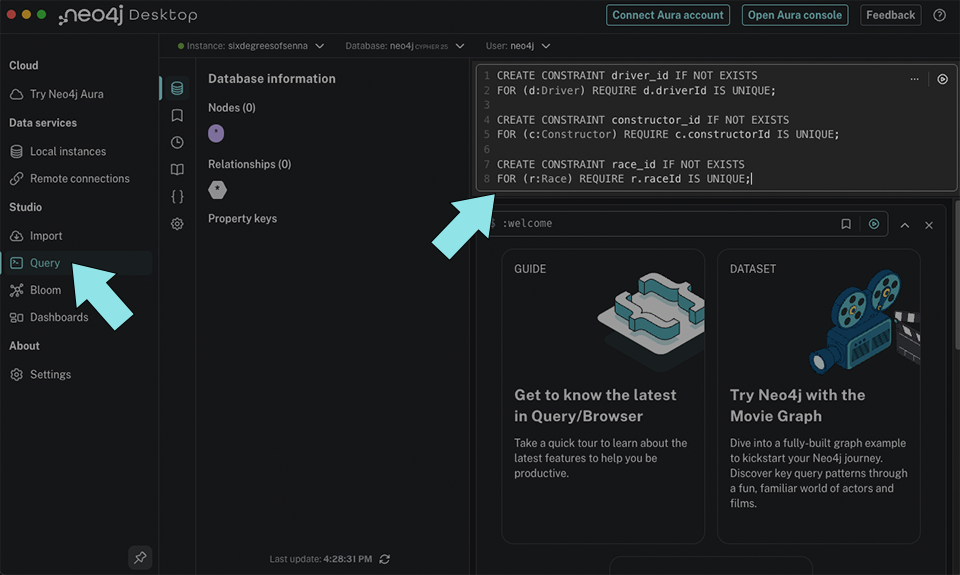Close the :welcome result frame

(x=929, y=225)
